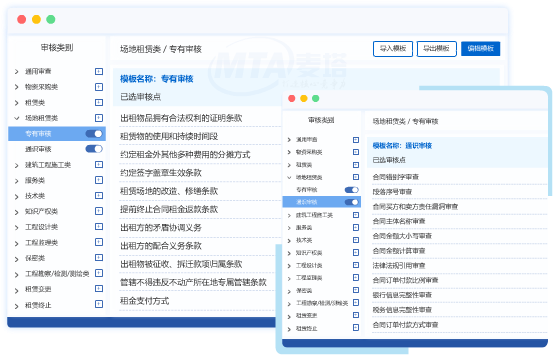Screen dimensions: 560x364
Task: Expand 通用审查 category in back window
Action: tap(16, 72)
